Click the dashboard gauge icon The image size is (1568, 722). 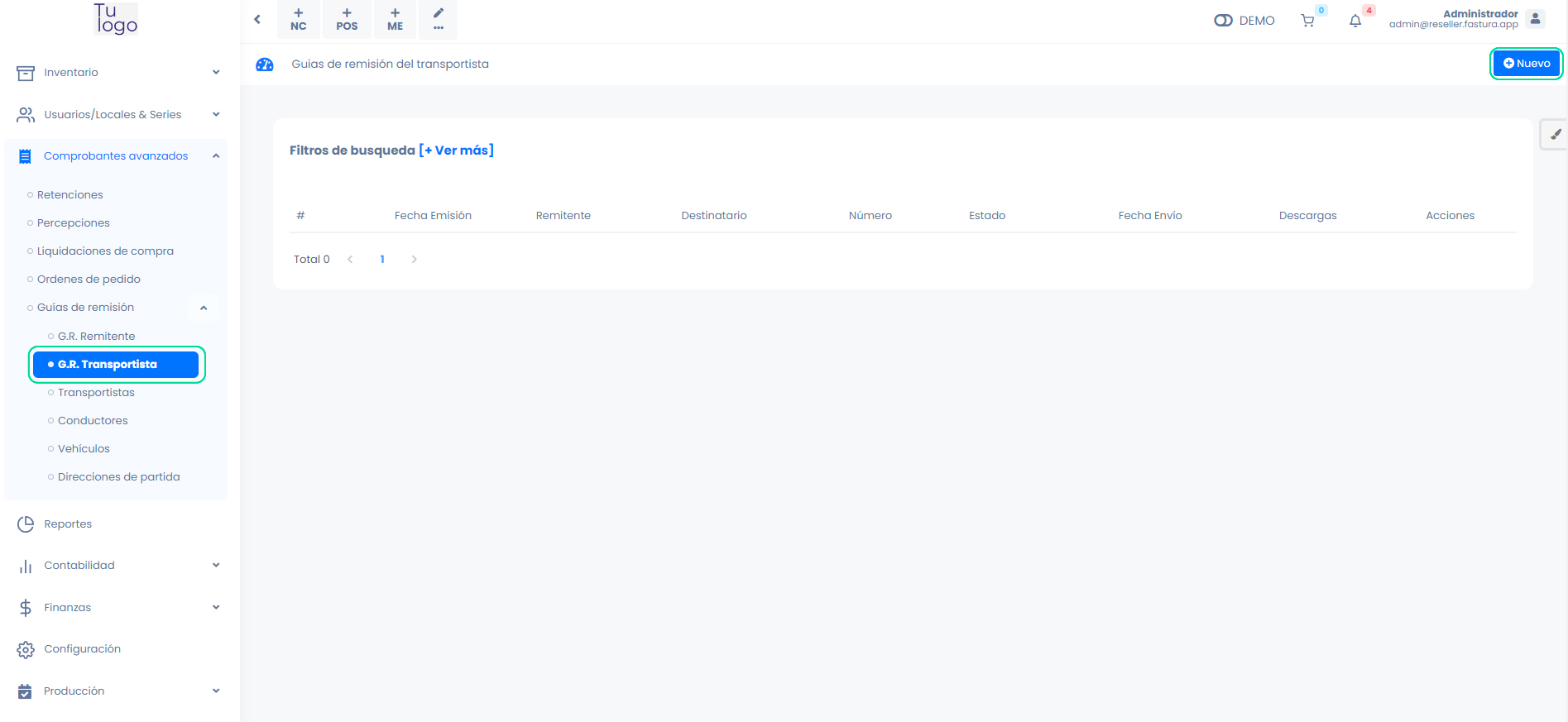click(265, 65)
